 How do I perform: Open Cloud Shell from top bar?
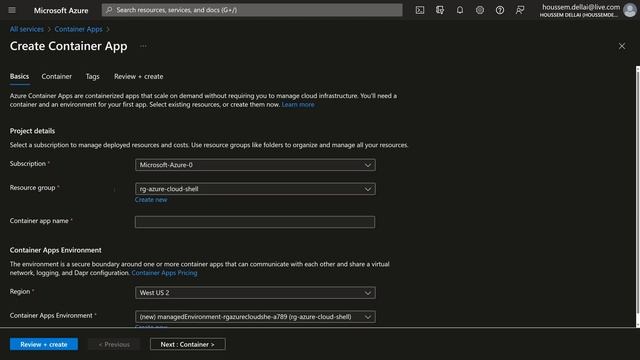420,10
